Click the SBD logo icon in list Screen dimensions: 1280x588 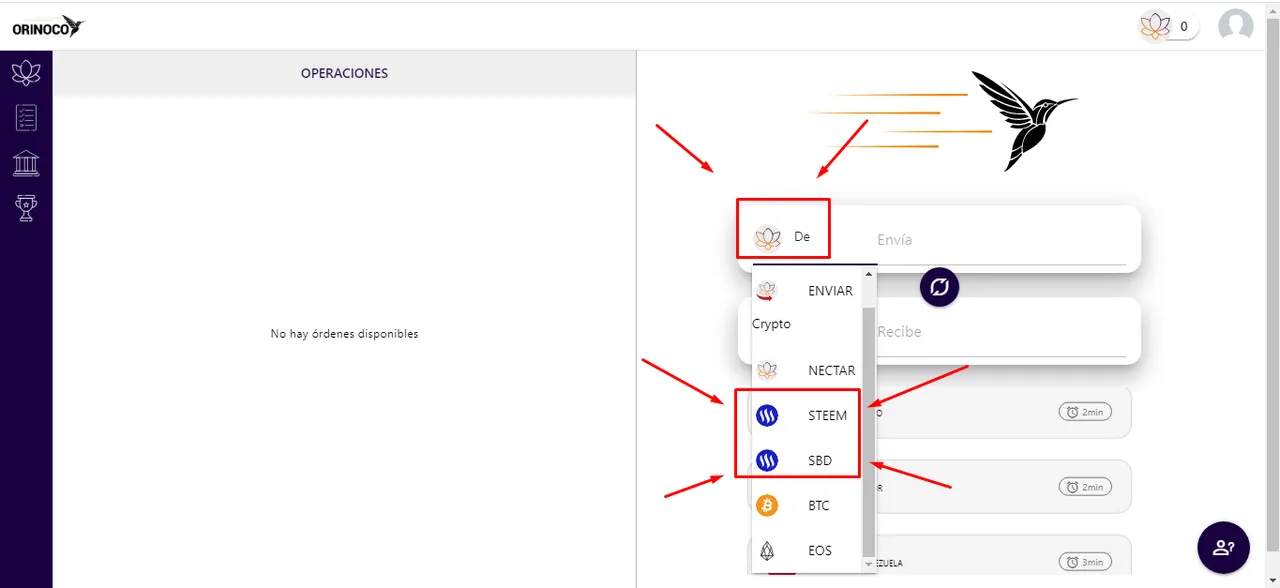point(767,461)
